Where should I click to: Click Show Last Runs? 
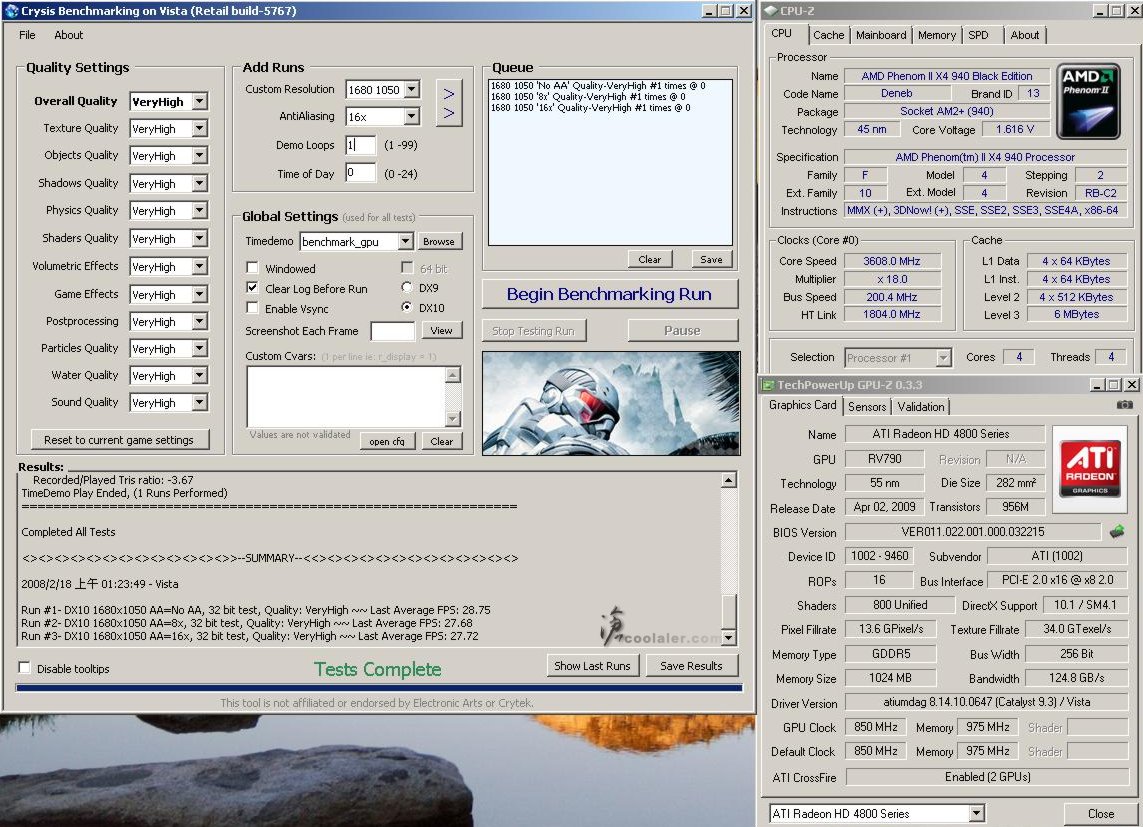pos(592,665)
